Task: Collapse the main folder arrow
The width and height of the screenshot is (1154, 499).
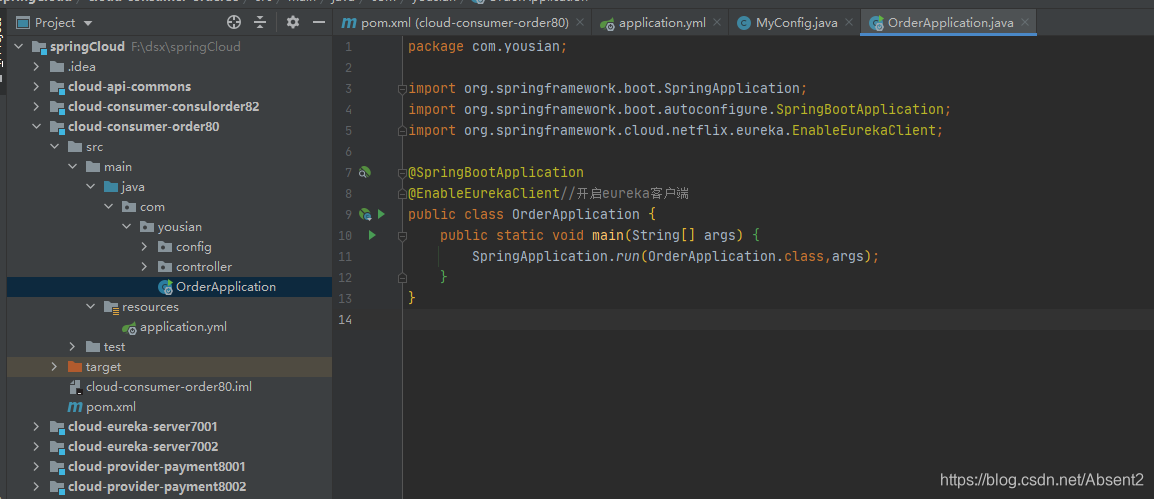Action: 72,166
